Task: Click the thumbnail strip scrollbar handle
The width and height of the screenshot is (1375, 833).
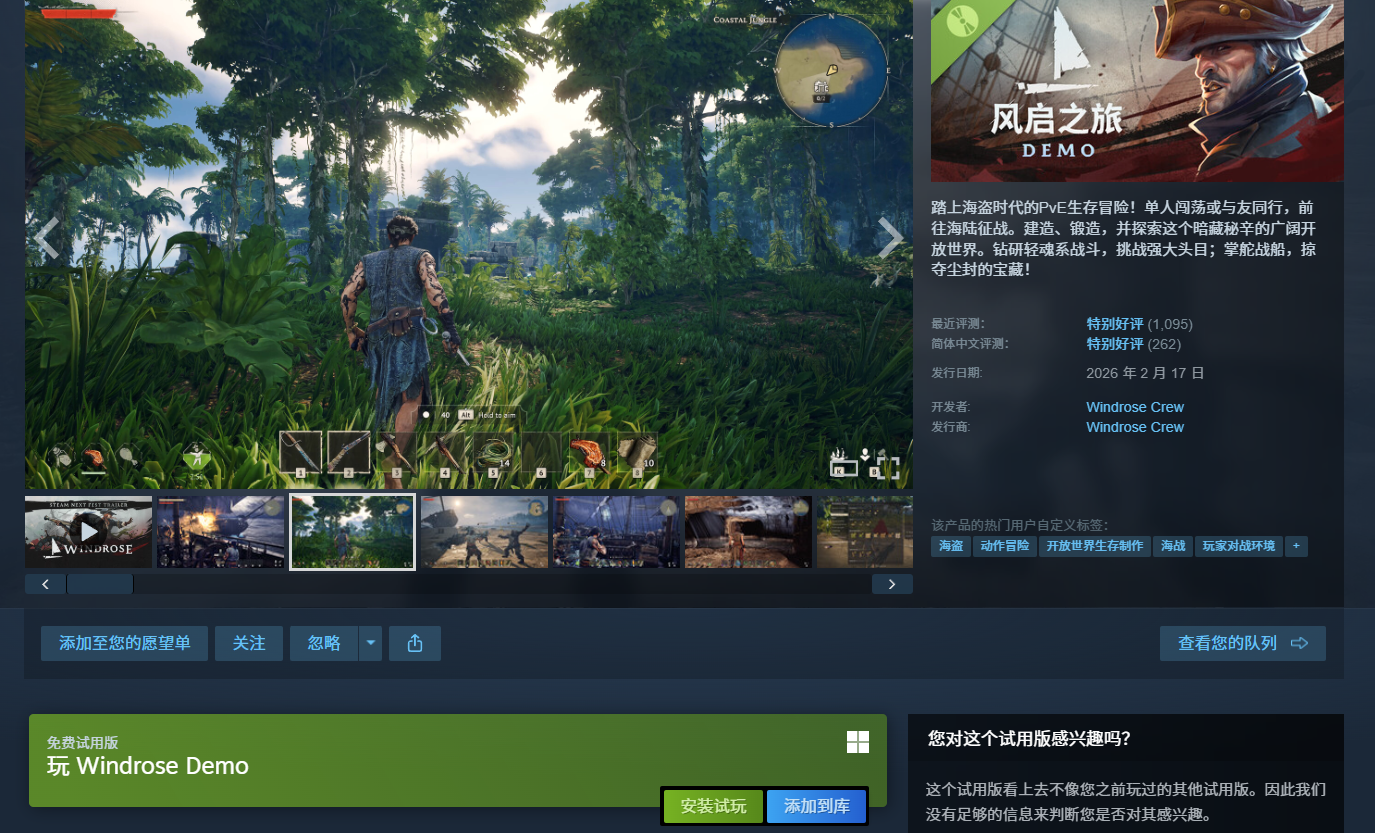Action: pyautogui.click(x=99, y=584)
